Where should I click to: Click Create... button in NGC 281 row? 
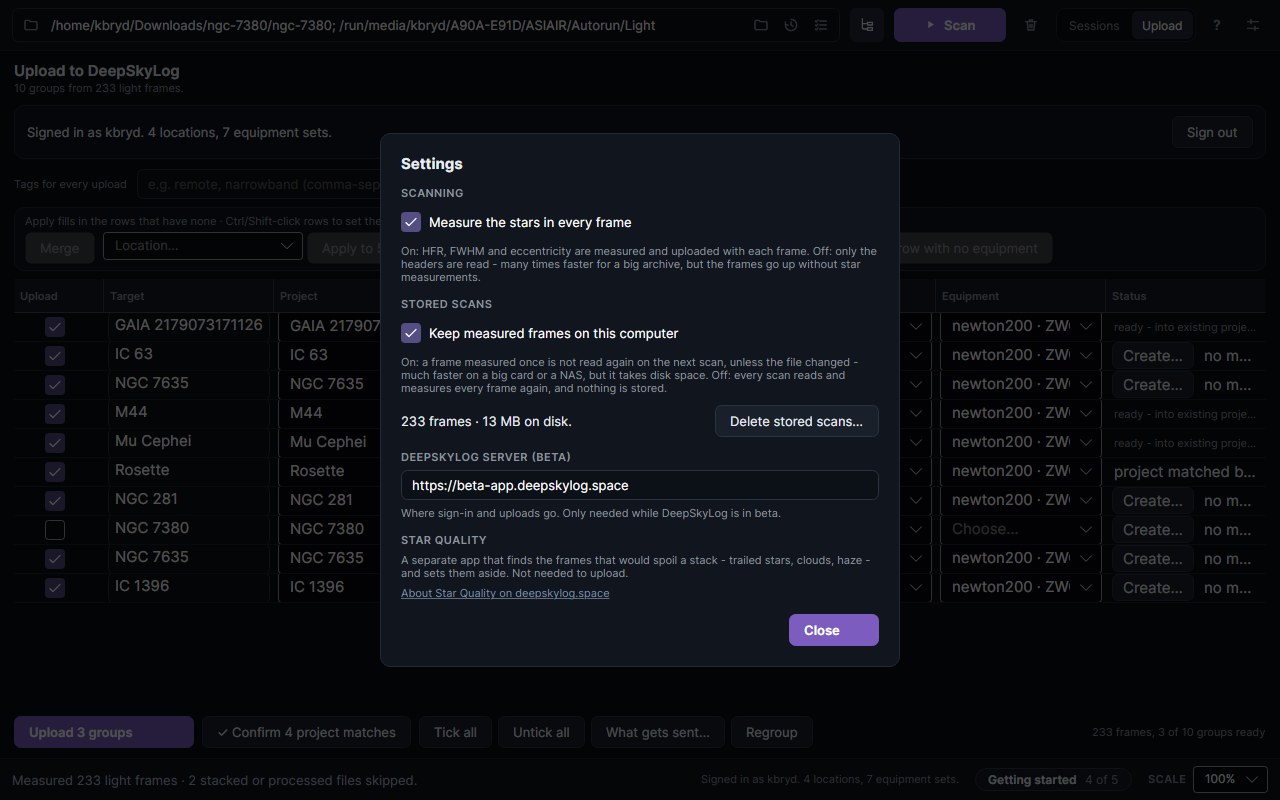[x=1153, y=500]
